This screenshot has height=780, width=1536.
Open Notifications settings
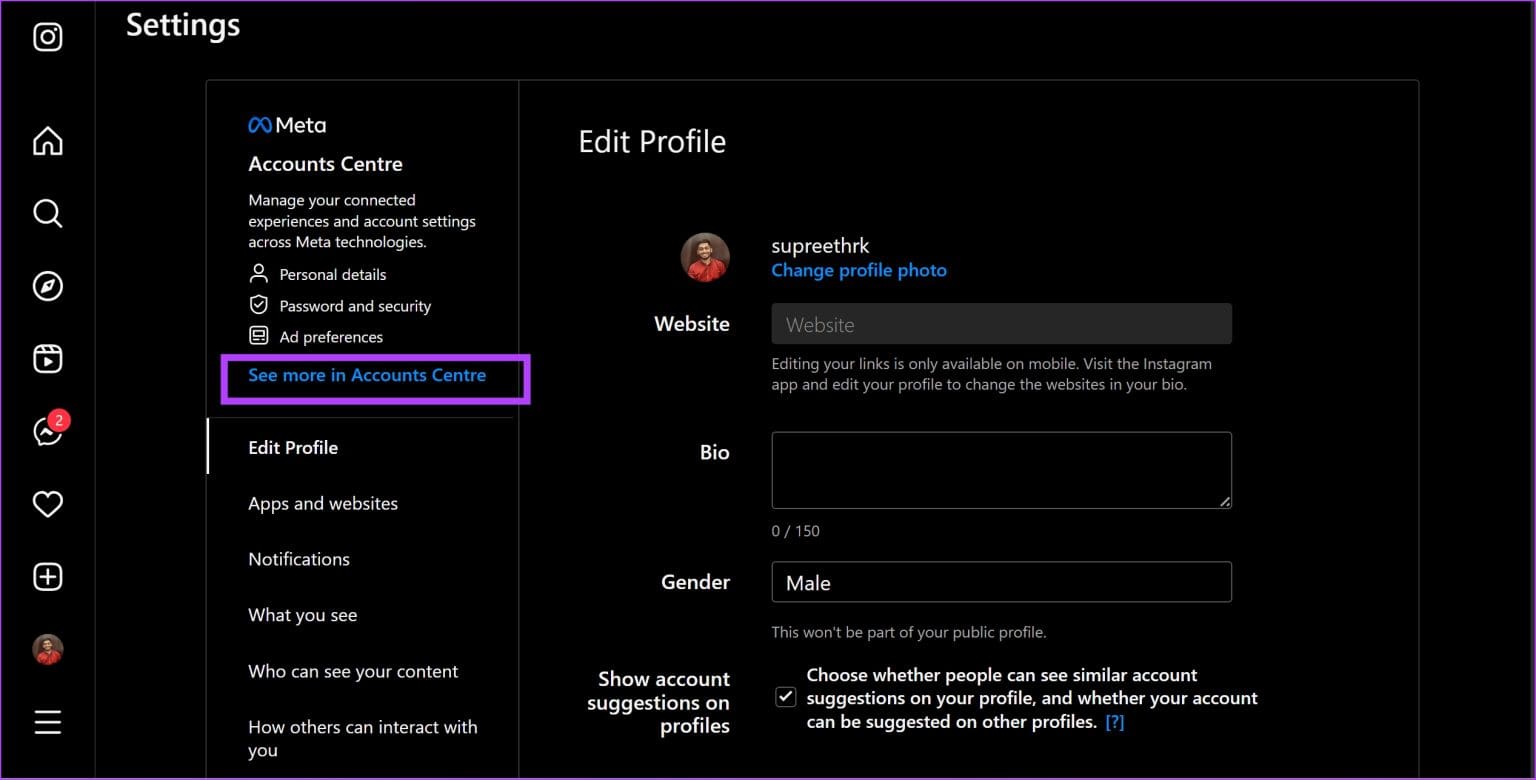298,558
